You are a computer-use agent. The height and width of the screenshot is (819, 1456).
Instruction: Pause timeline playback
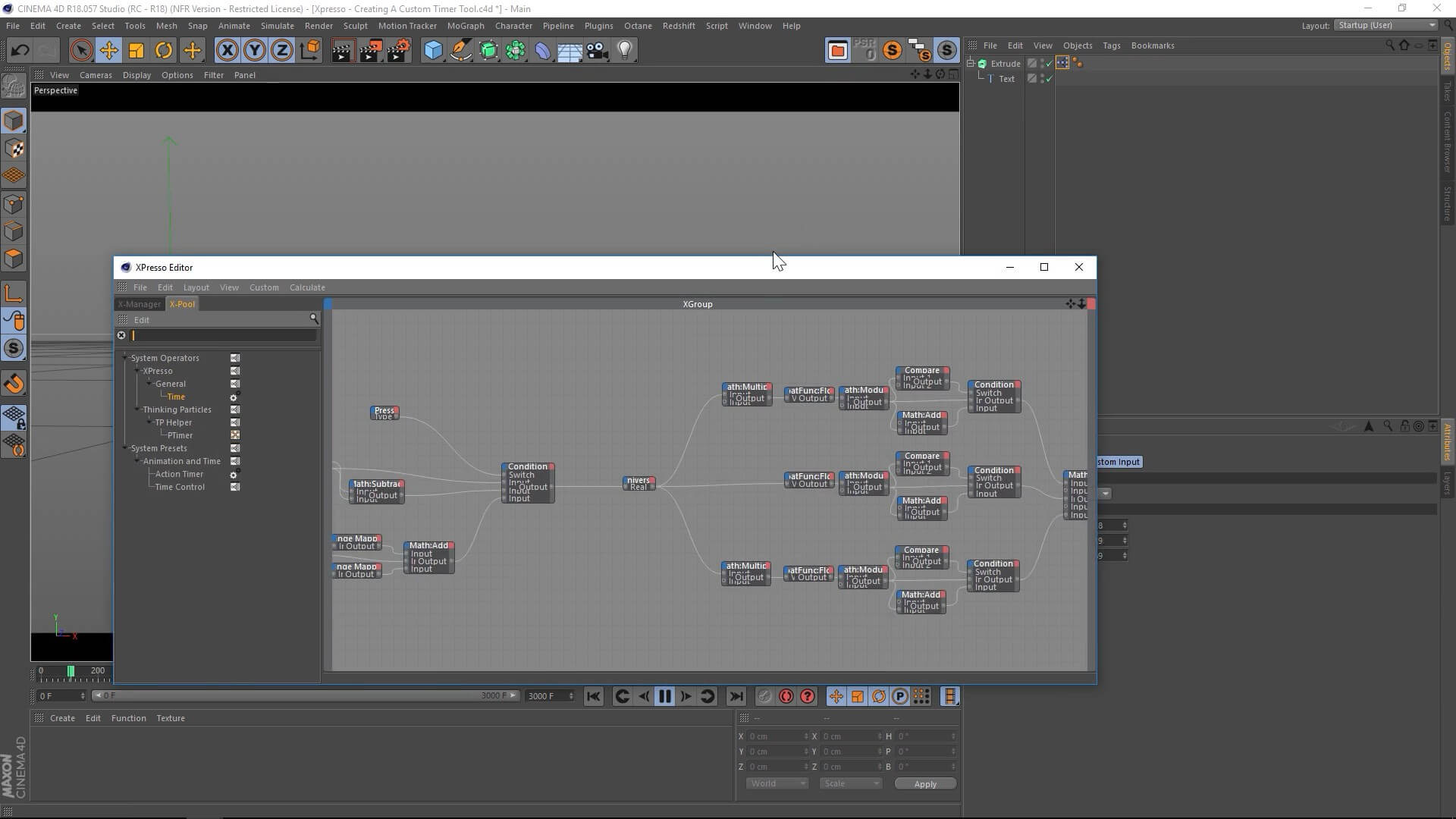tap(664, 696)
